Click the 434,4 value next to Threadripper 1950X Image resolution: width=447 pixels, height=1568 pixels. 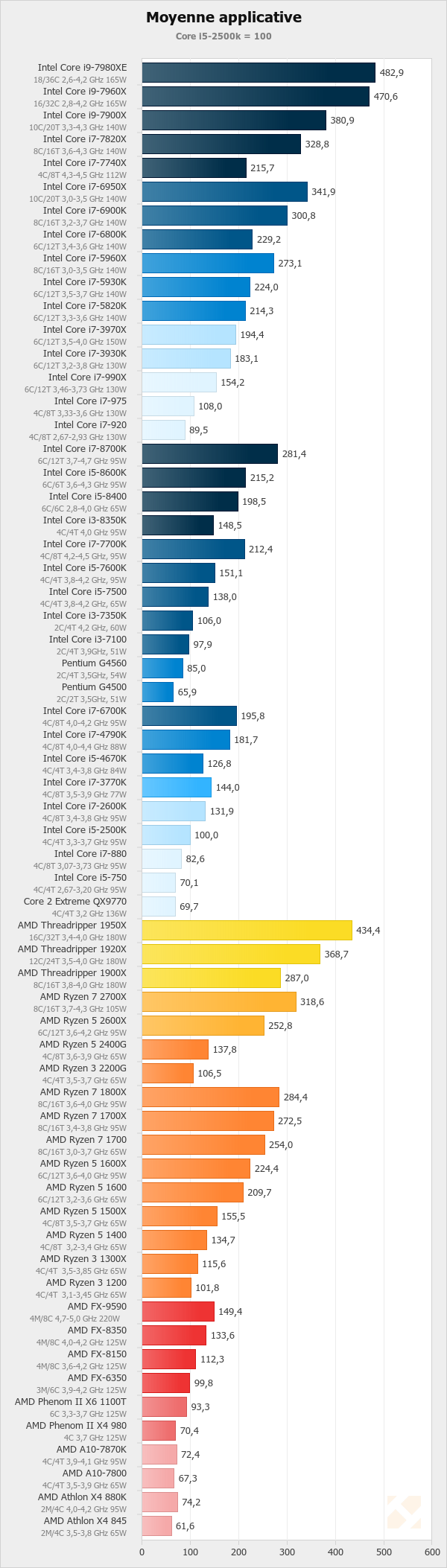coord(368,931)
